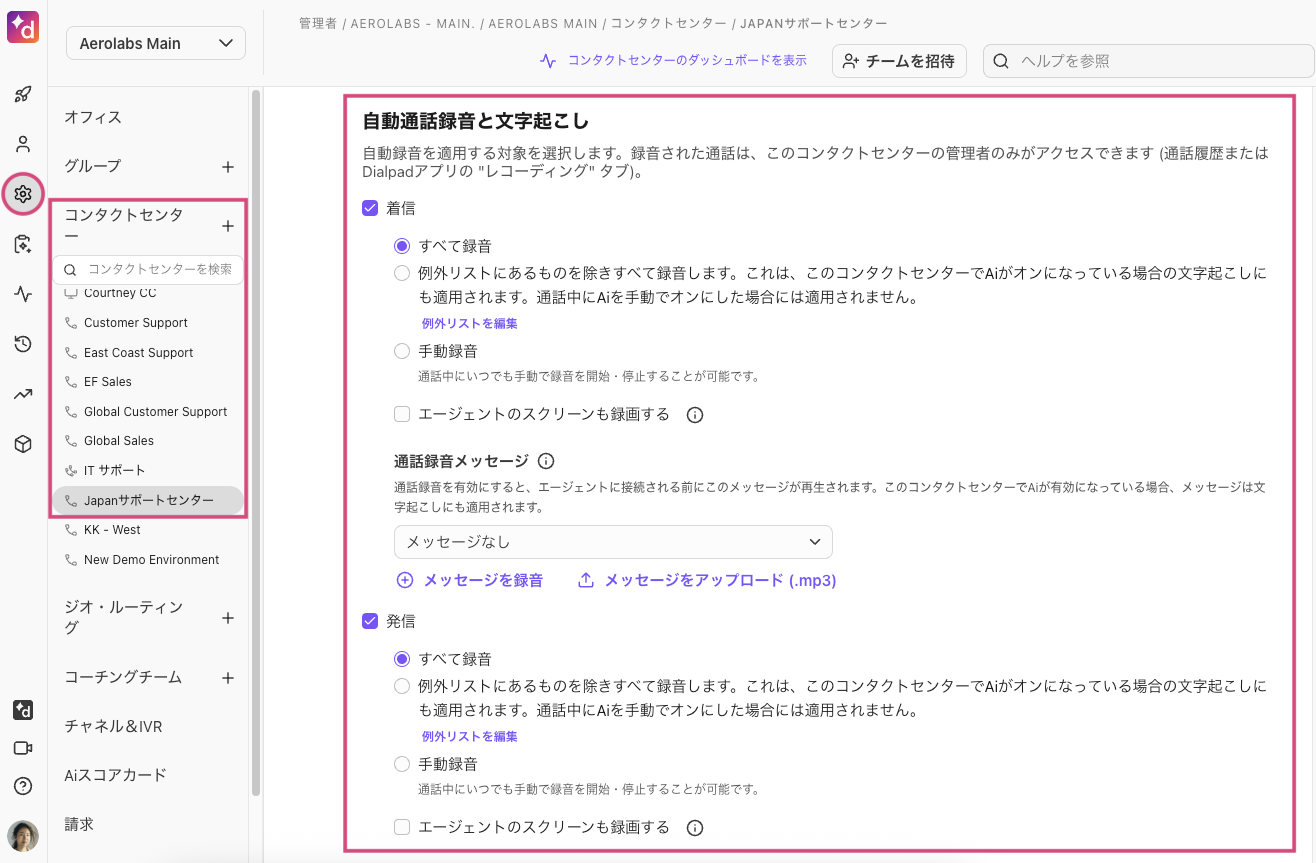The height and width of the screenshot is (863, 1316).
Task: Select 手動録音 radio under 着信
Action: pos(402,351)
